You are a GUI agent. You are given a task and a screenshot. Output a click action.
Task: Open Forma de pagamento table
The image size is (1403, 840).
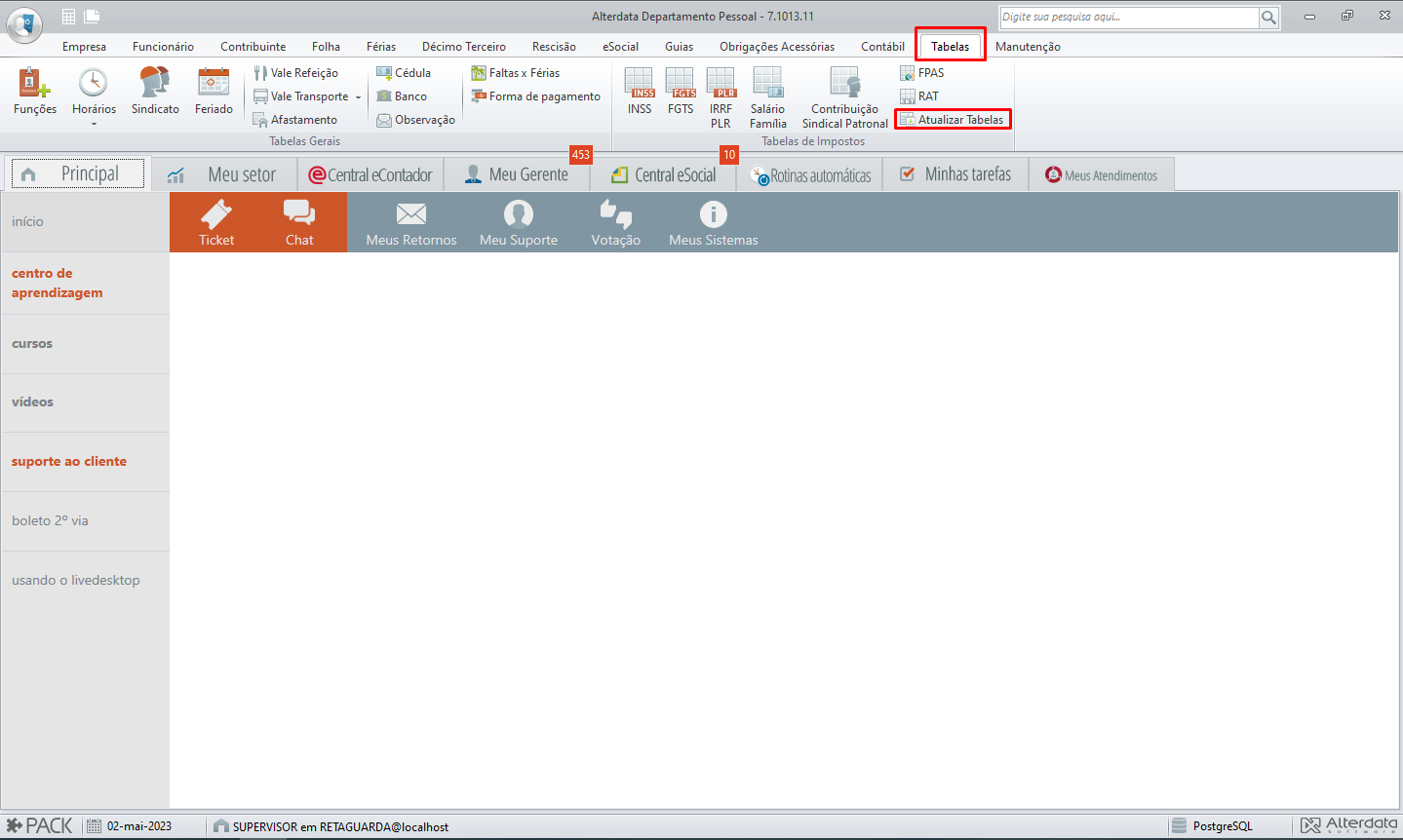(x=536, y=96)
